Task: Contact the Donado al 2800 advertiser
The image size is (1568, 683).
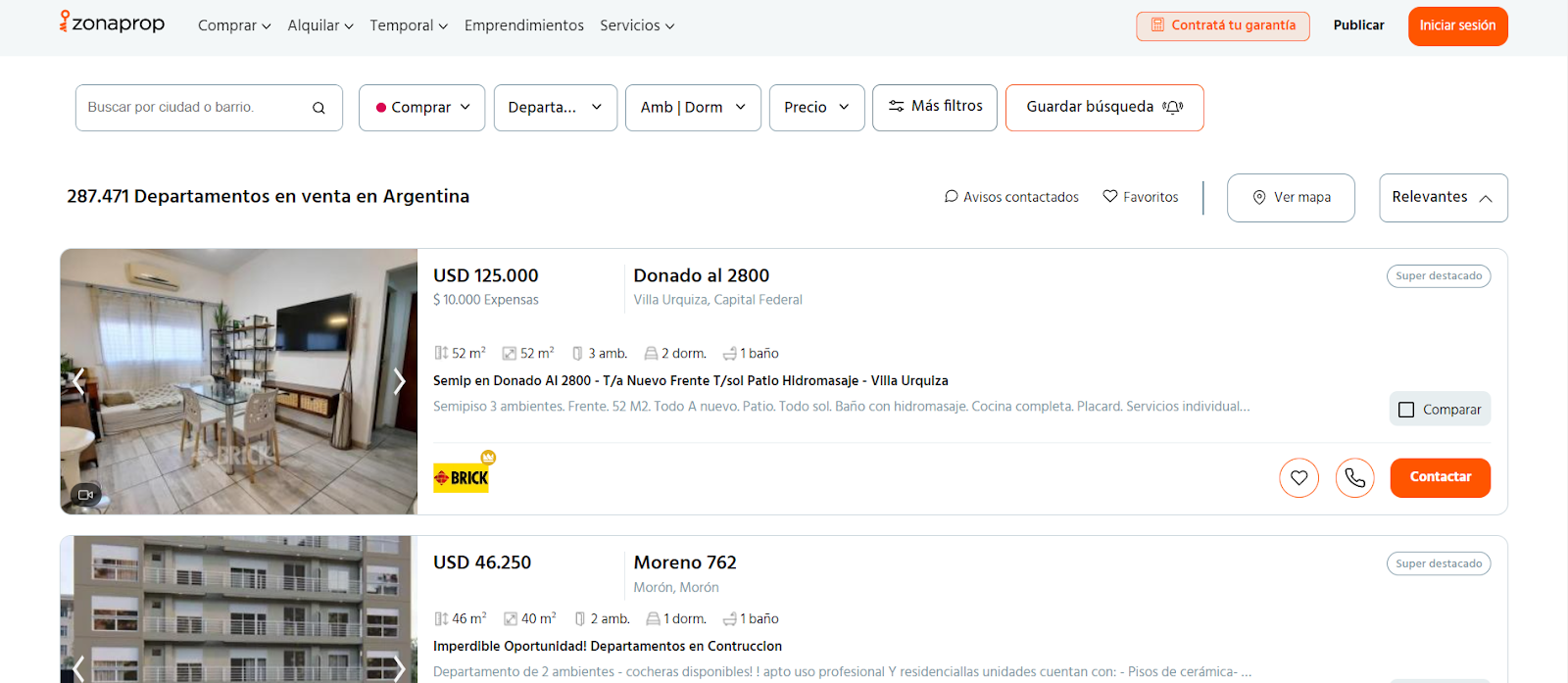Action: point(1440,478)
